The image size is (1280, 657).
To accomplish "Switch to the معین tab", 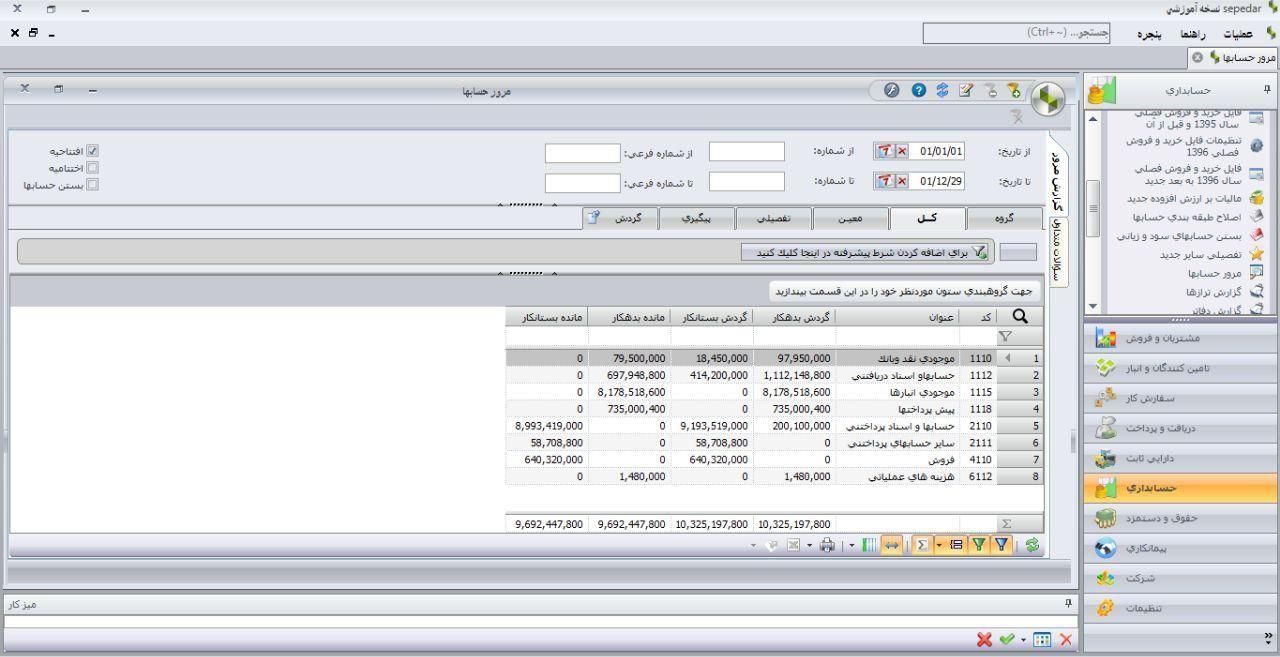I will pos(850,218).
